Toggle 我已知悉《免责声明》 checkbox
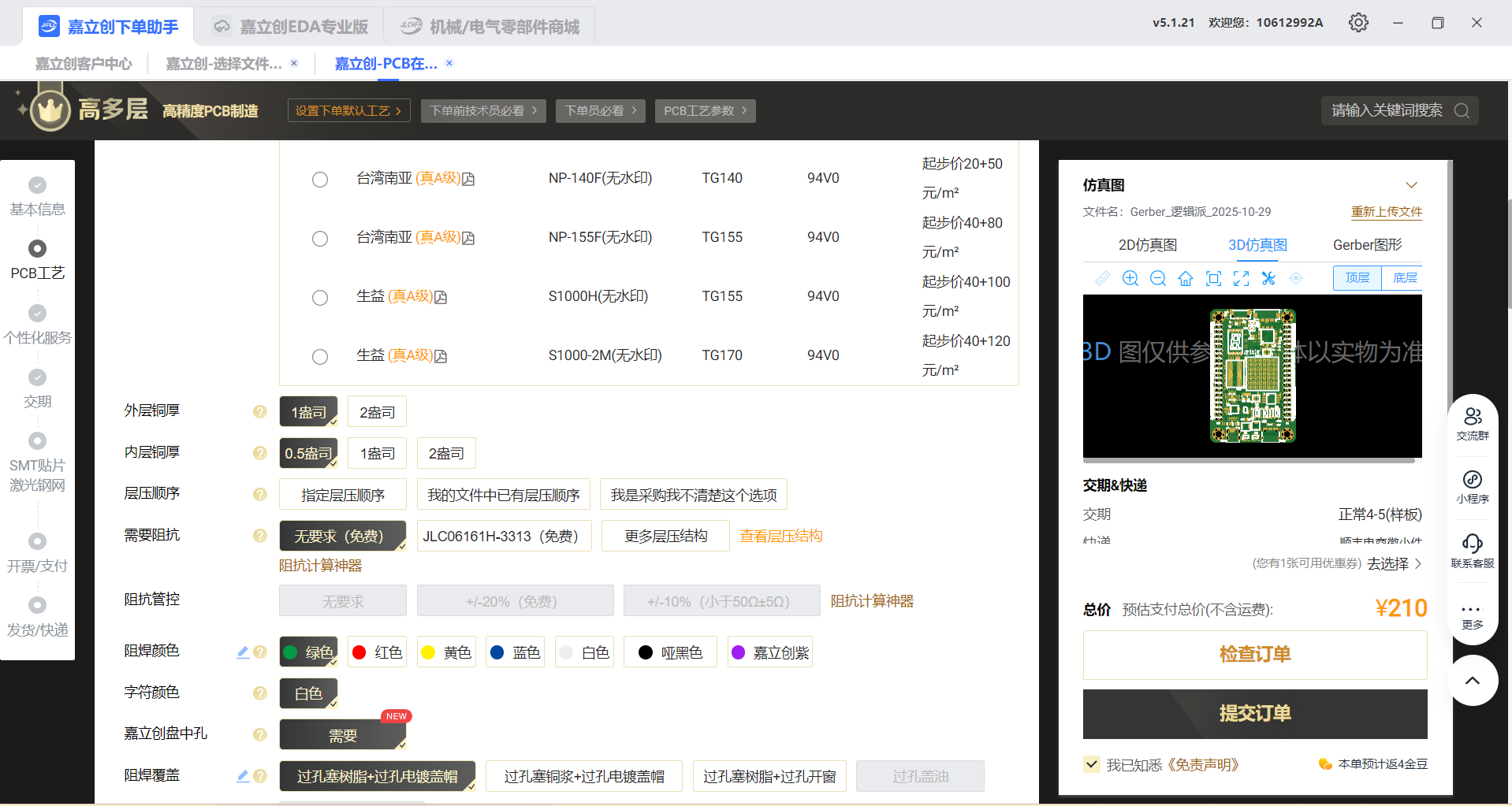The height and width of the screenshot is (806, 1512). [x=1092, y=764]
